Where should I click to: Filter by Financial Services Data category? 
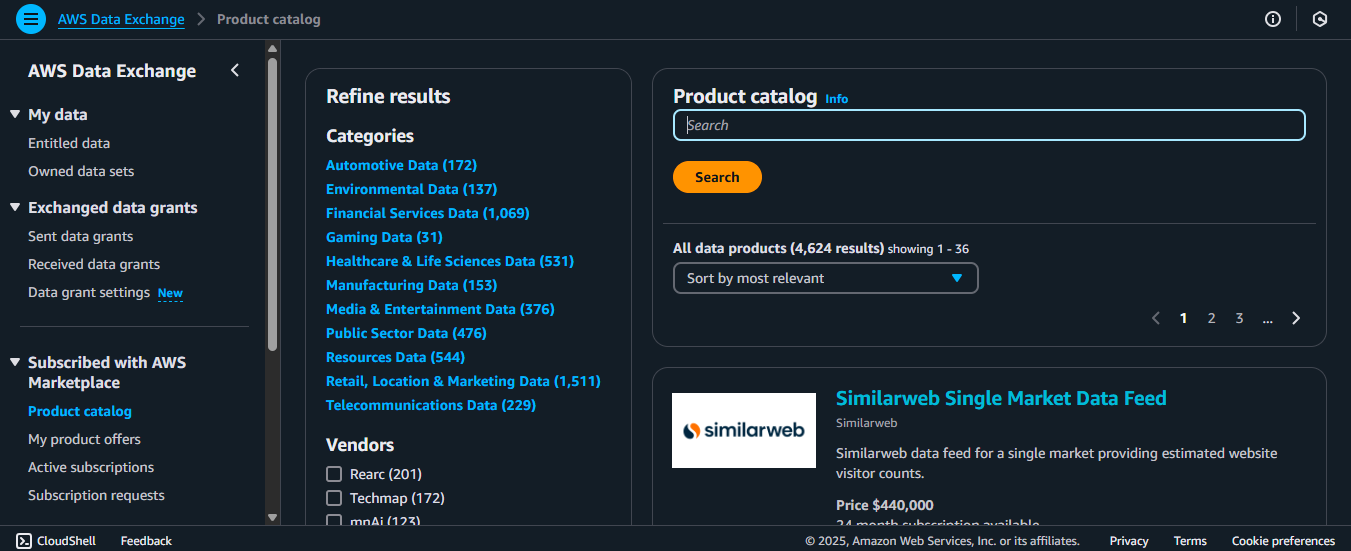click(x=428, y=213)
